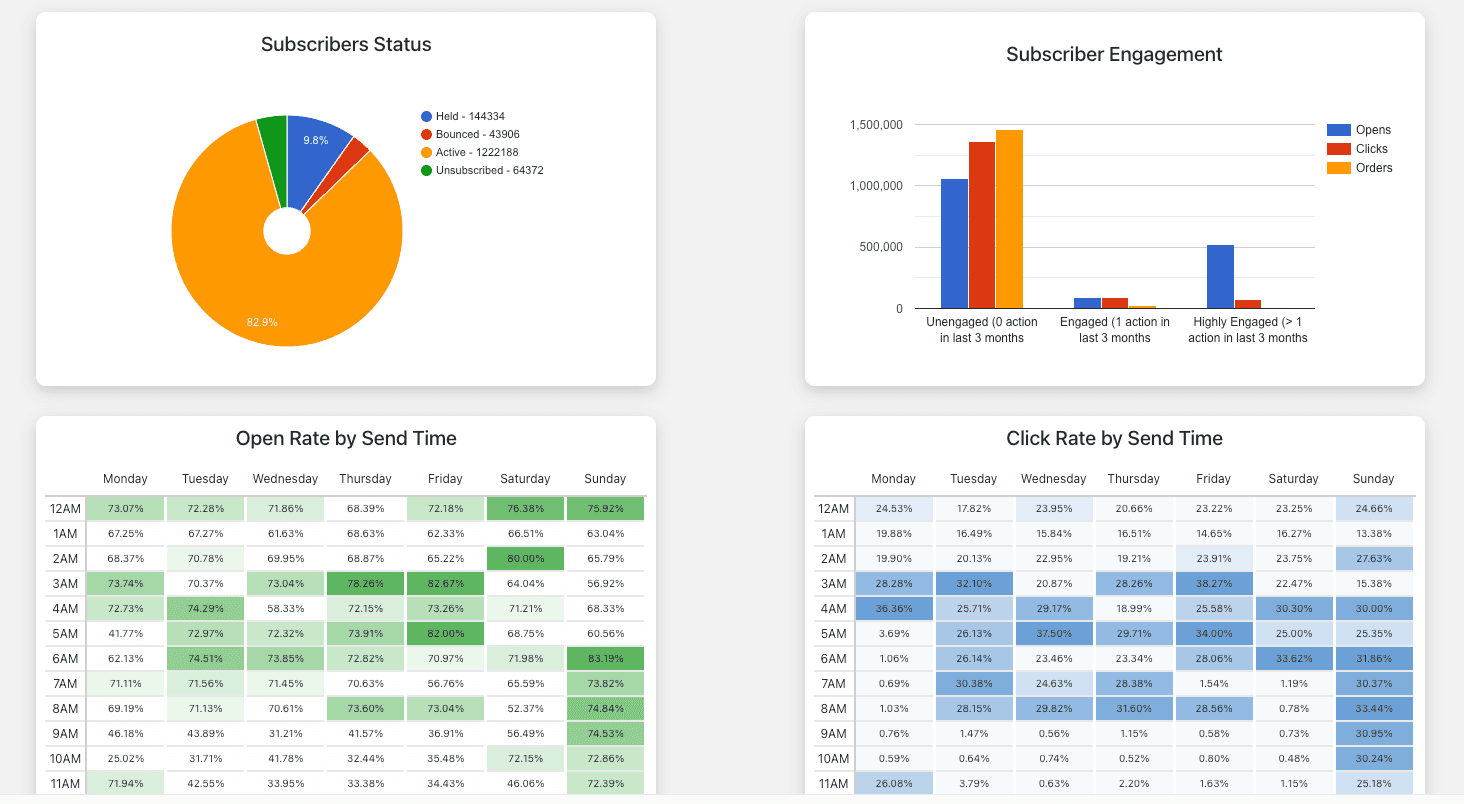This screenshot has height=804, width=1464.
Task: Click the Thursday header in Open Rate table
Action: [365, 479]
